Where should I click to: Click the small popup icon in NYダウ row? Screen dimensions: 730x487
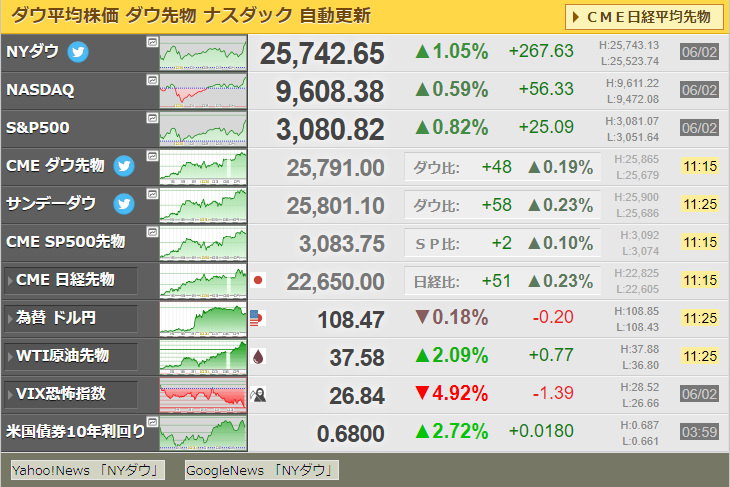coord(151,42)
